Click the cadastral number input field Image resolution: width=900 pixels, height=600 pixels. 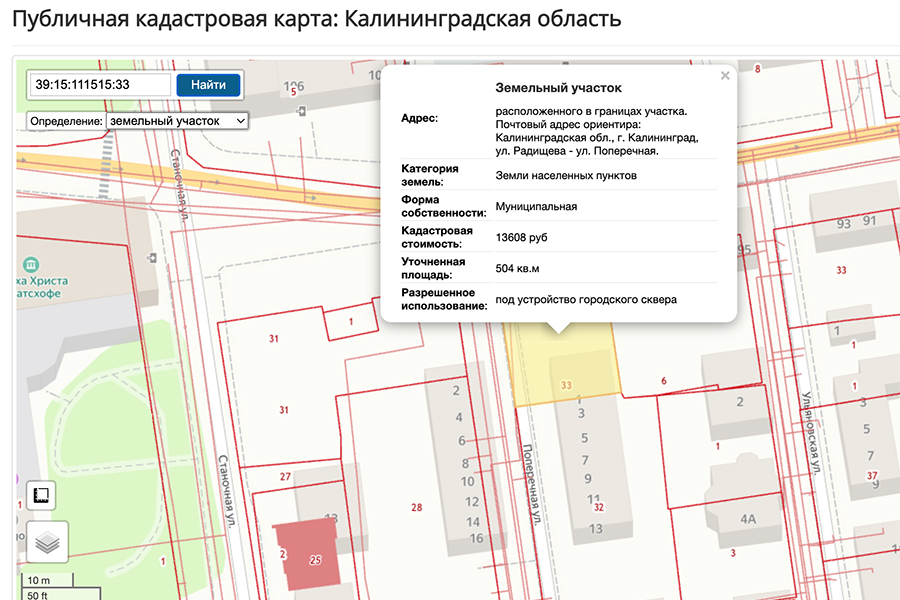pyautogui.click(x=100, y=85)
